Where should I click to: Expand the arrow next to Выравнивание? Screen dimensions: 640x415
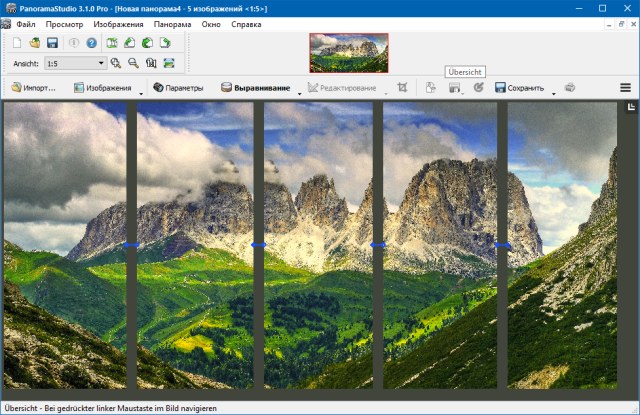[x=299, y=91]
